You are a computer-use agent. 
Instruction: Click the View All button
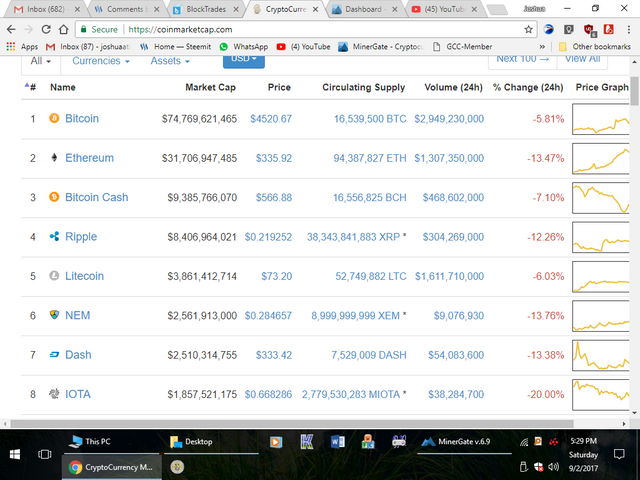pos(582,61)
